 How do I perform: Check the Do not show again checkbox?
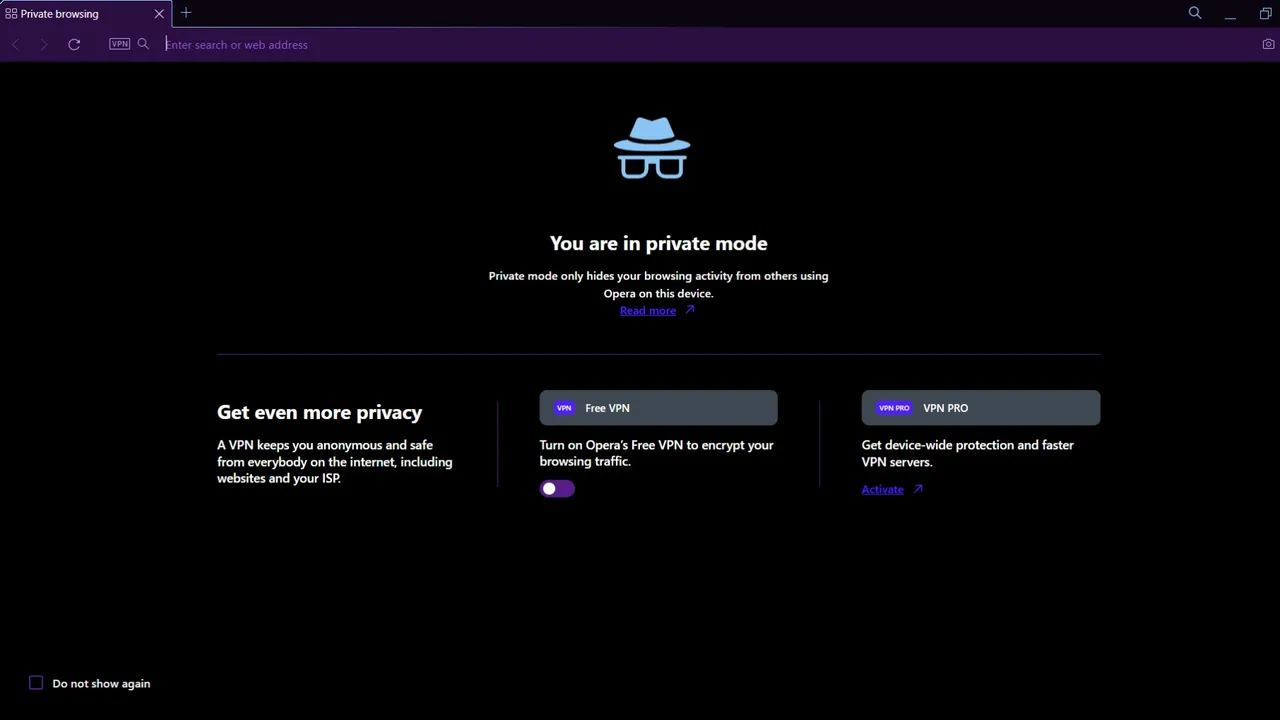[36, 683]
